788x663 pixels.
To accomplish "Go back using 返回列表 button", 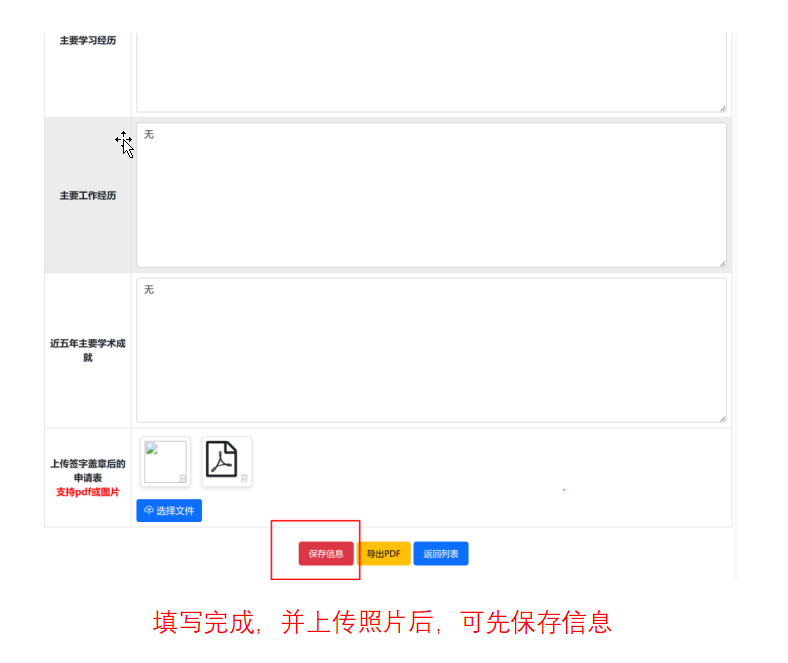I will tap(441, 553).
